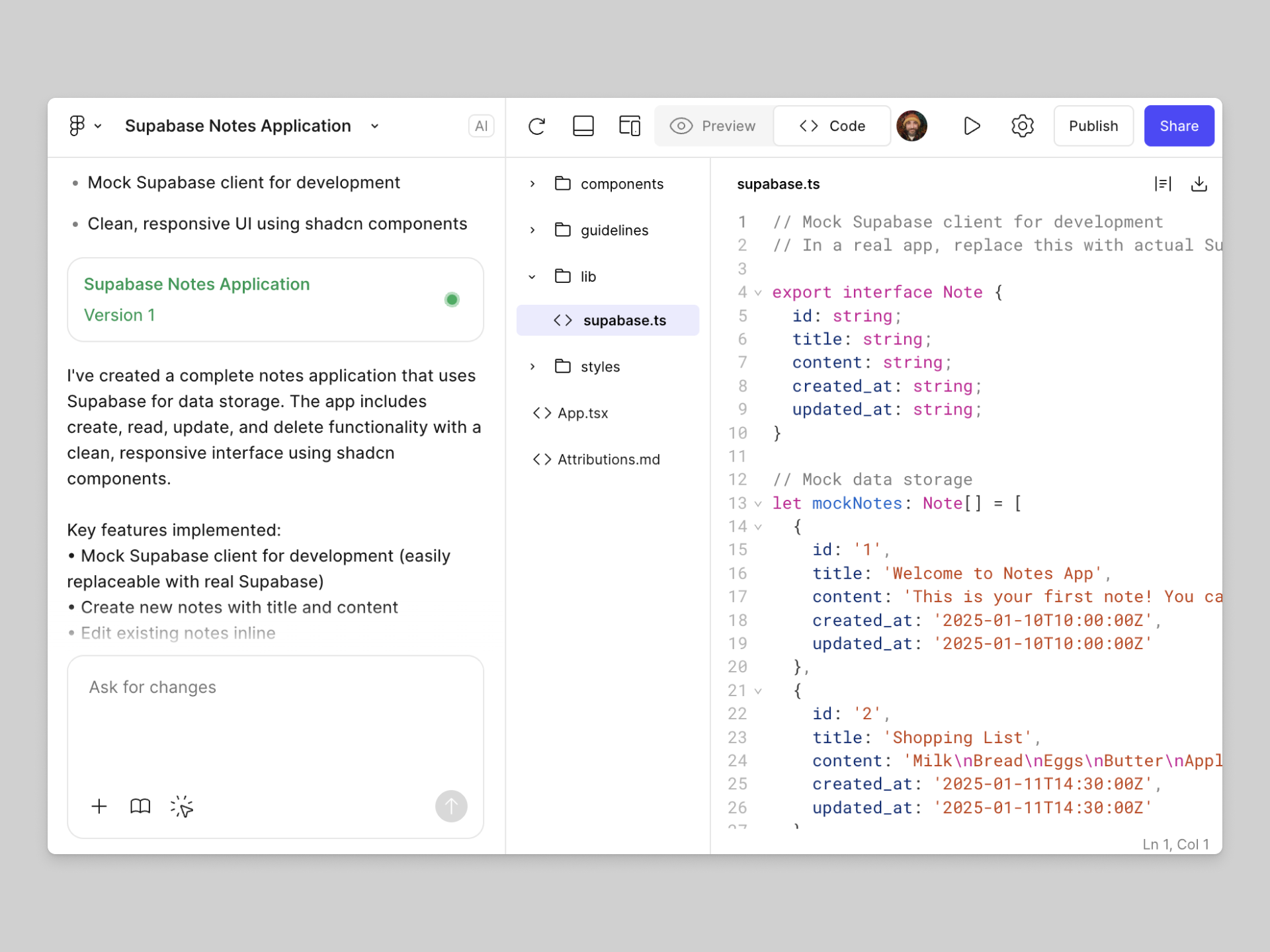Toggle word wrap icon in editor header
1270x952 pixels.
pyautogui.click(x=1162, y=184)
